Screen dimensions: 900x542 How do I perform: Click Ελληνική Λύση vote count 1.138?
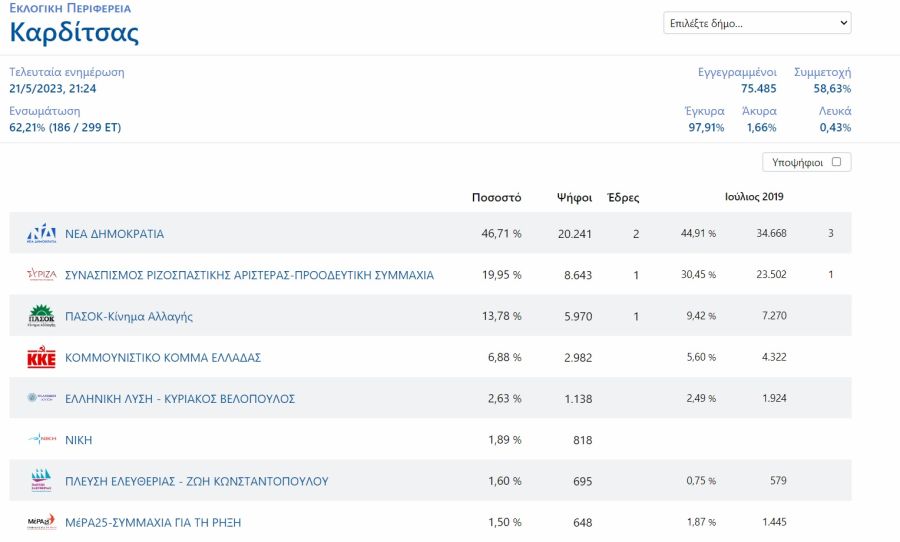(578, 399)
